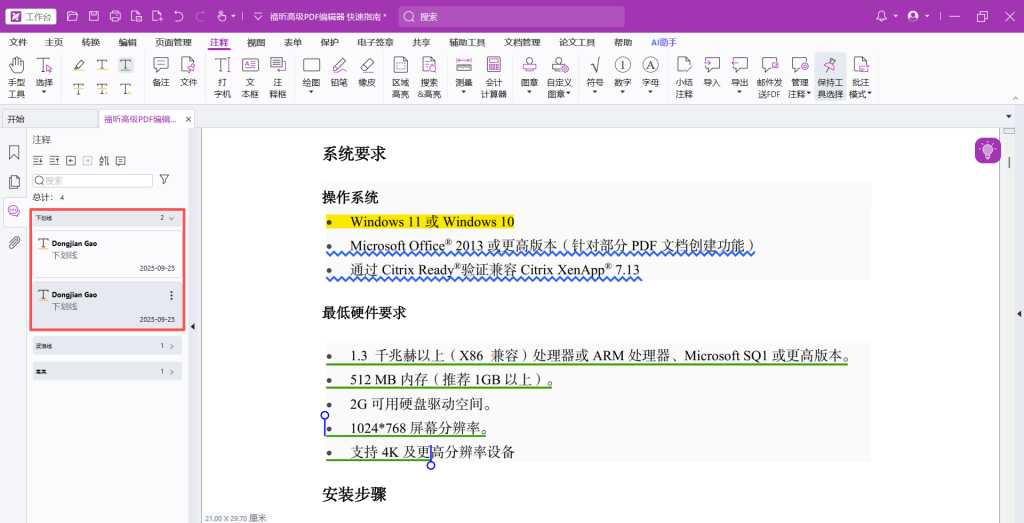The height and width of the screenshot is (523, 1024).
Task: Open file with folder icon
Action: pos(72,16)
